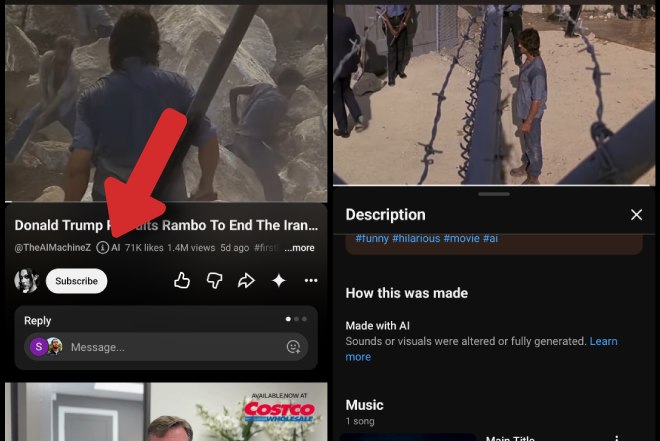Open the @TheAIMachineZ channel handle

point(53,247)
